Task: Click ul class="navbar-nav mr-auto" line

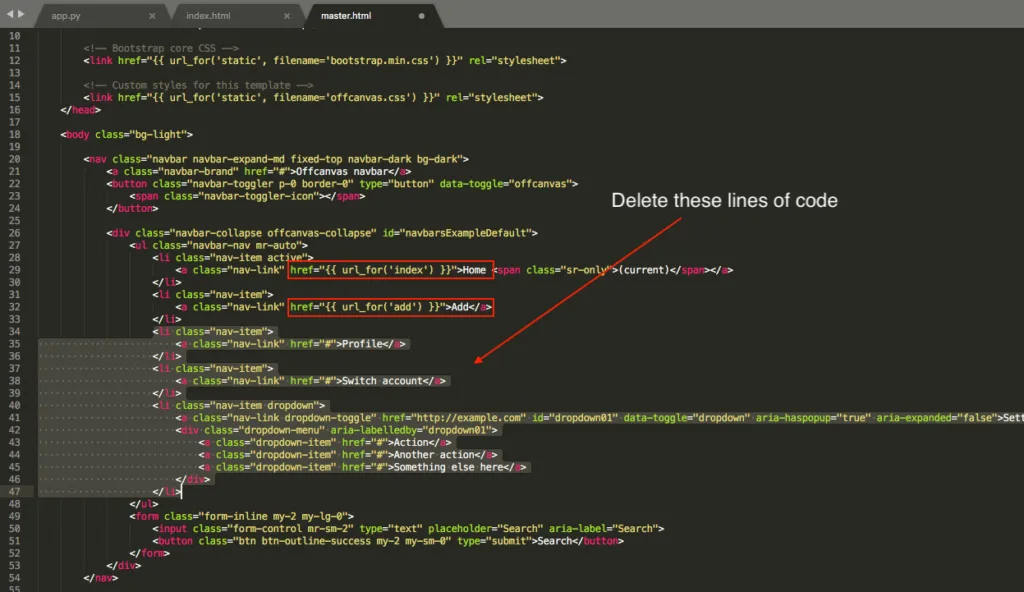Action: tap(219, 245)
